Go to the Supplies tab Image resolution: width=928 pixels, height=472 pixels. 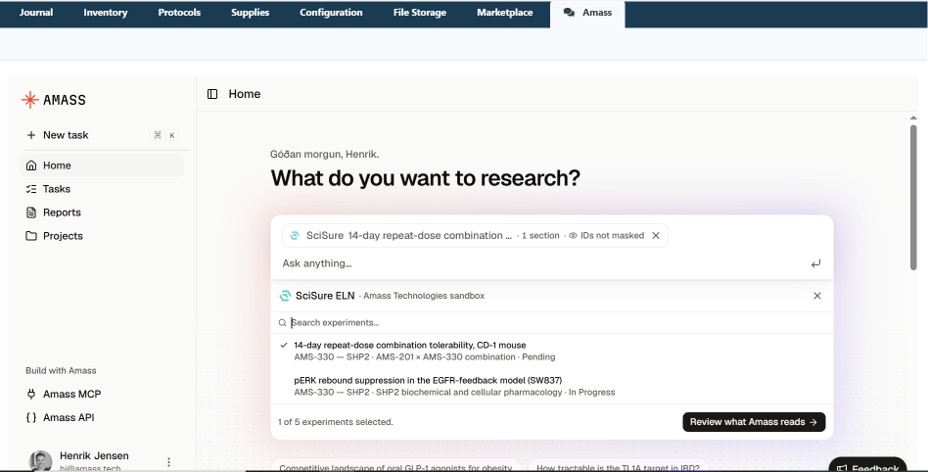point(250,12)
